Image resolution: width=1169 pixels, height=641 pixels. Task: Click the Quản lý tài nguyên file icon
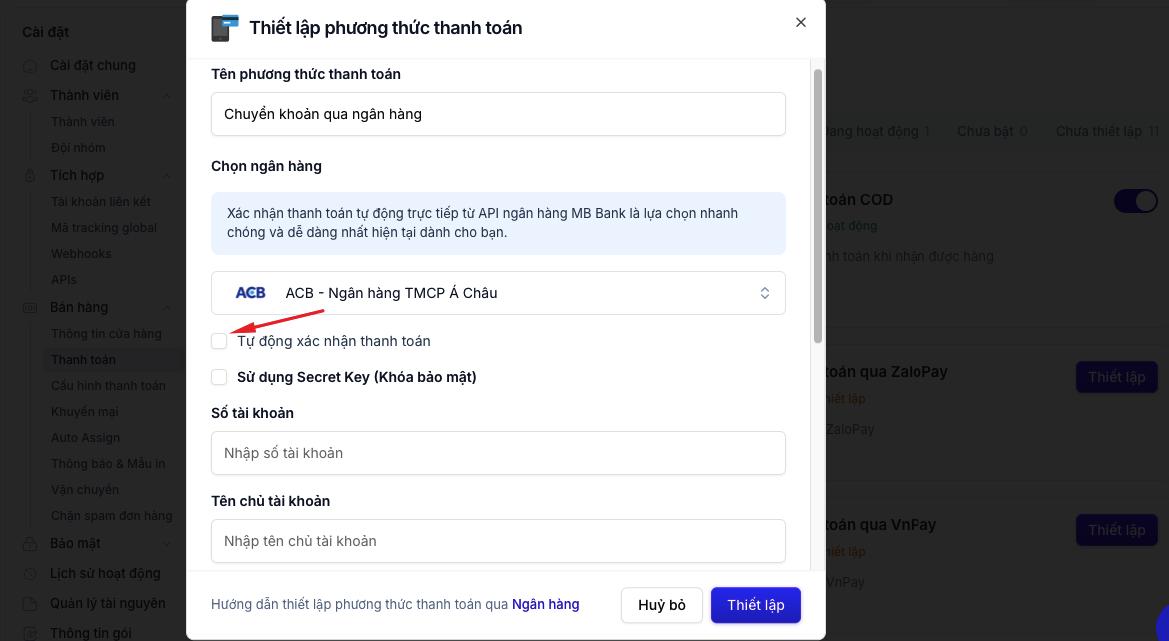pyautogui.click(x=30, y=603)
